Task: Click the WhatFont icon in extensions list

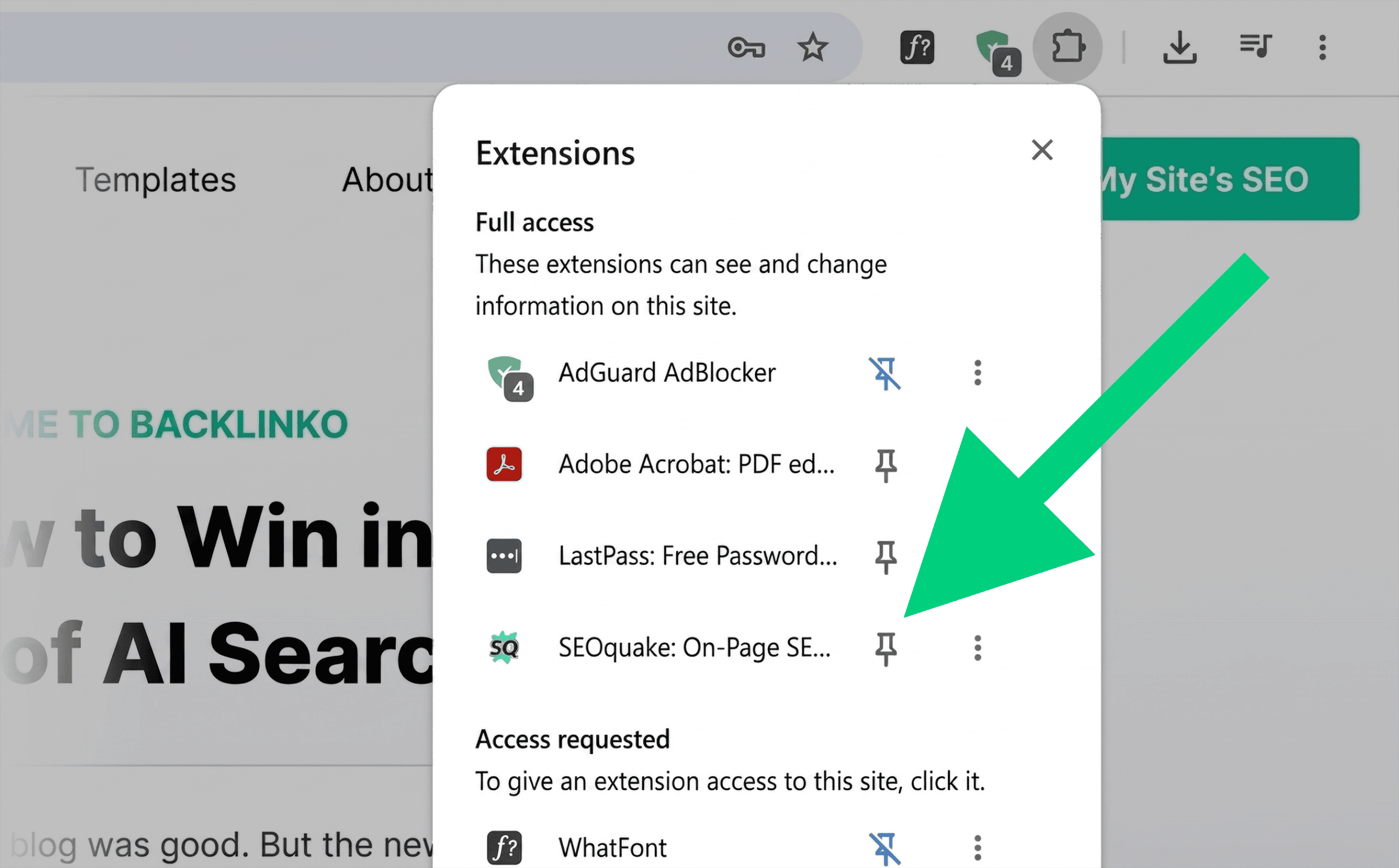Action: click(x=504, y=848)
